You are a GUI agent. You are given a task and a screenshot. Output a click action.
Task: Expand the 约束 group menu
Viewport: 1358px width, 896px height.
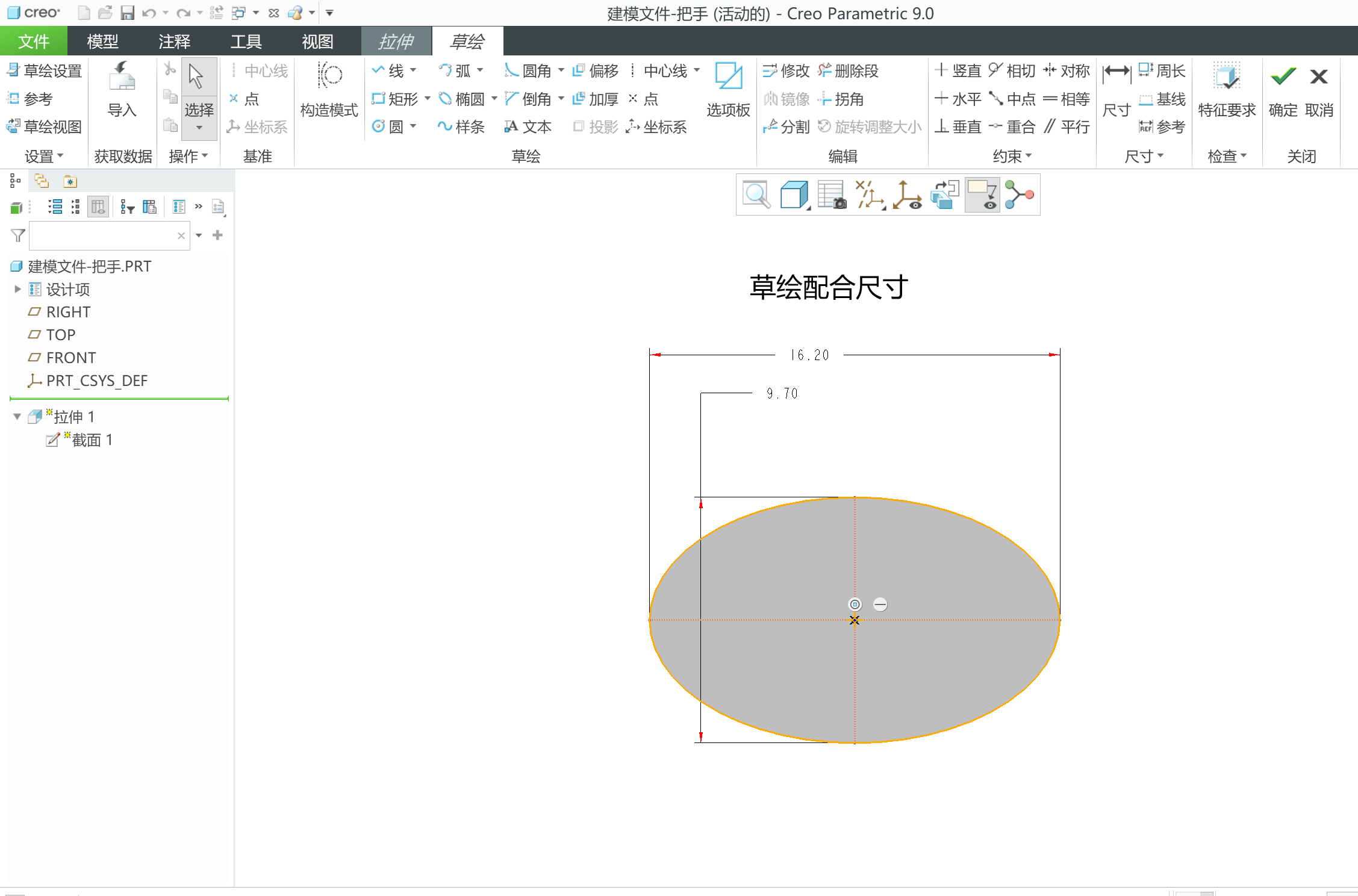pos(1012,157)
